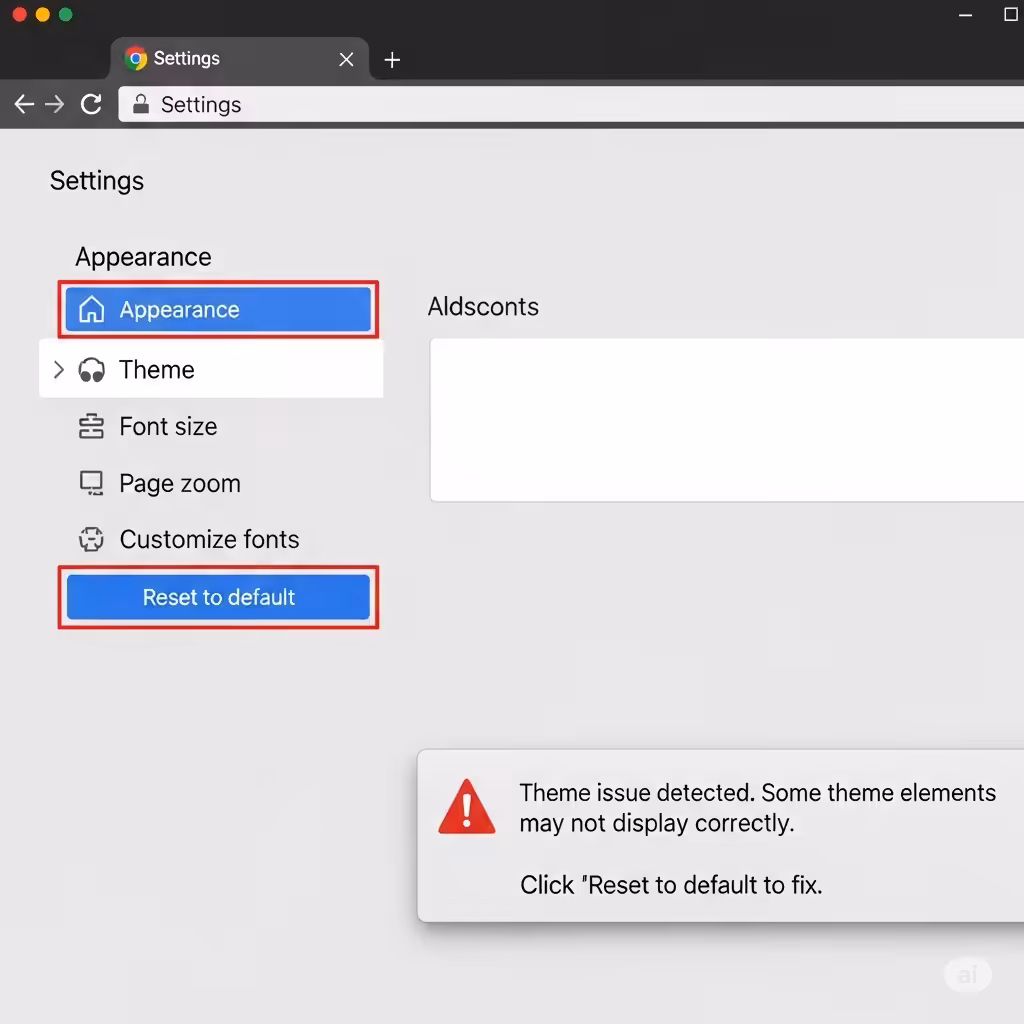
Task: Minimize the window with dash button
Action: [x=965, y=15]
